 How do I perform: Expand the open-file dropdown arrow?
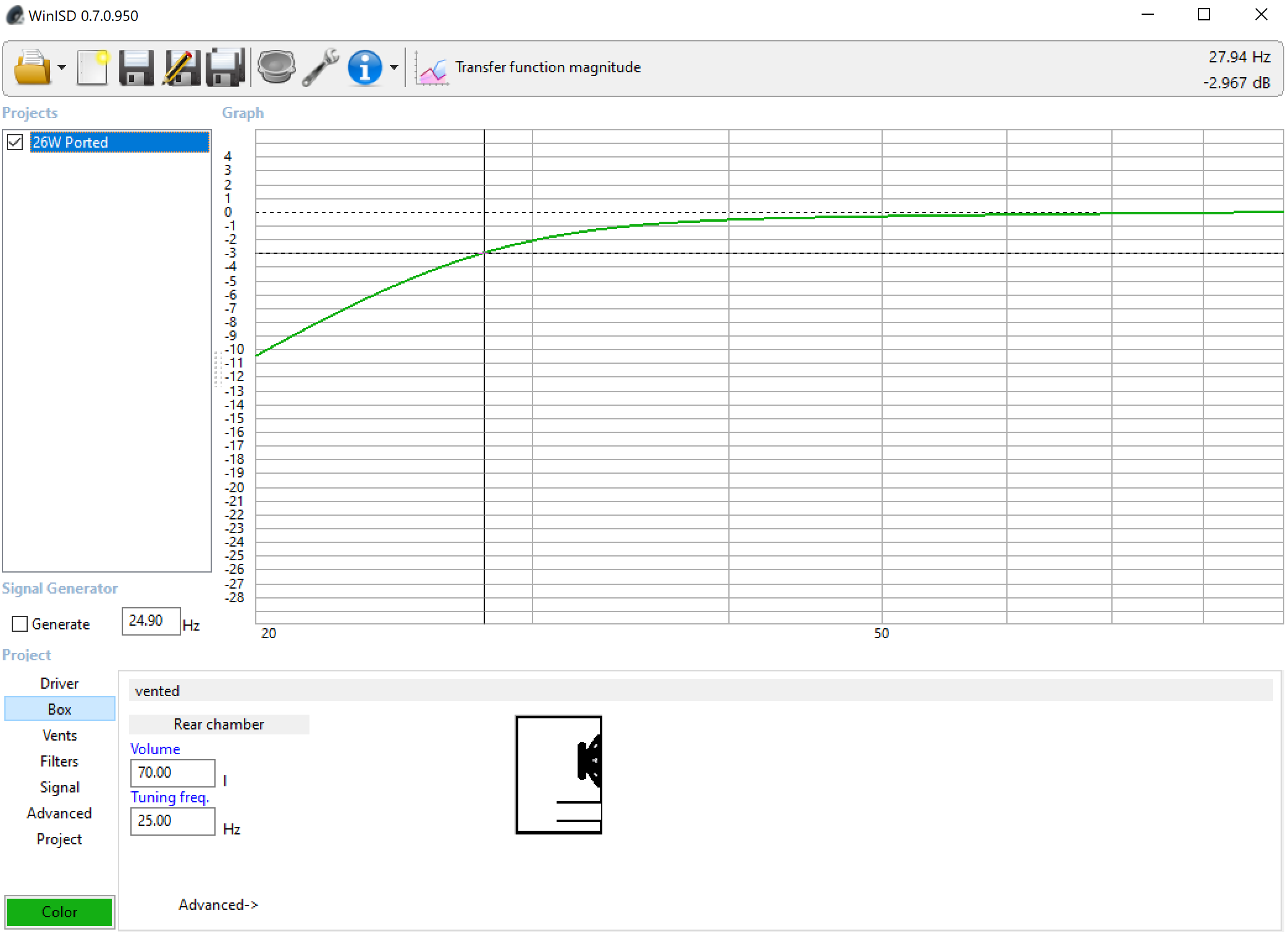pos(62,67)
